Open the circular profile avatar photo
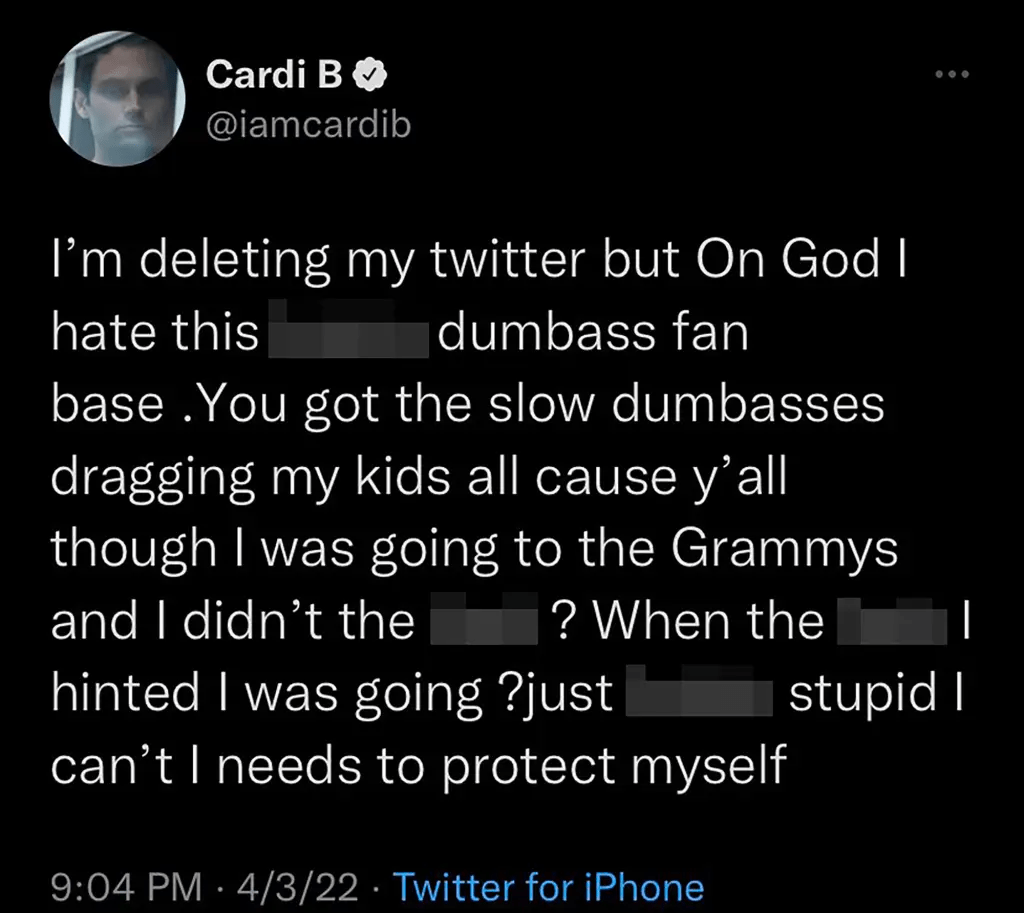Viewport: 1024px width, 913px height. tap(118, 99)
